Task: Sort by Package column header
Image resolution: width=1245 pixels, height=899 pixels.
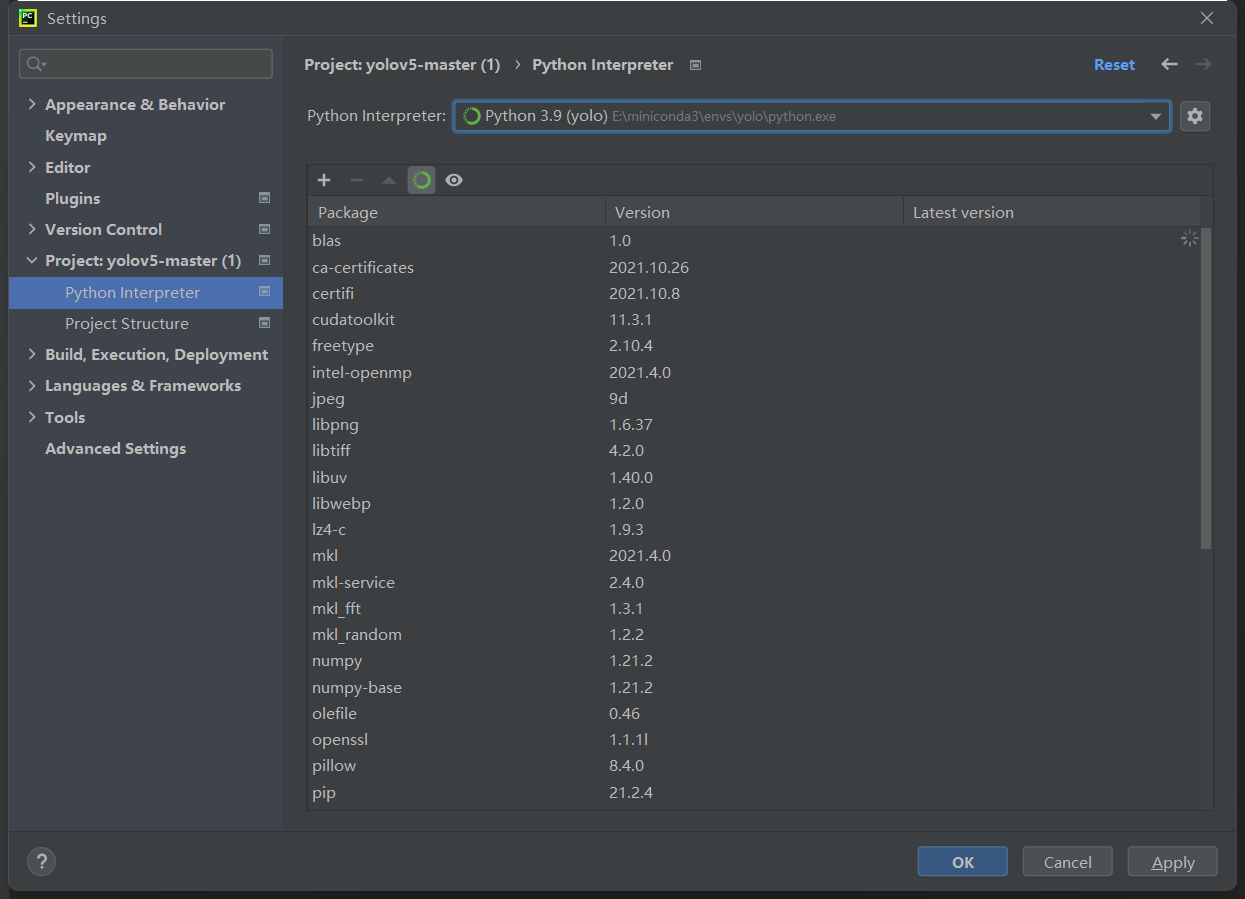Action: 456,212
